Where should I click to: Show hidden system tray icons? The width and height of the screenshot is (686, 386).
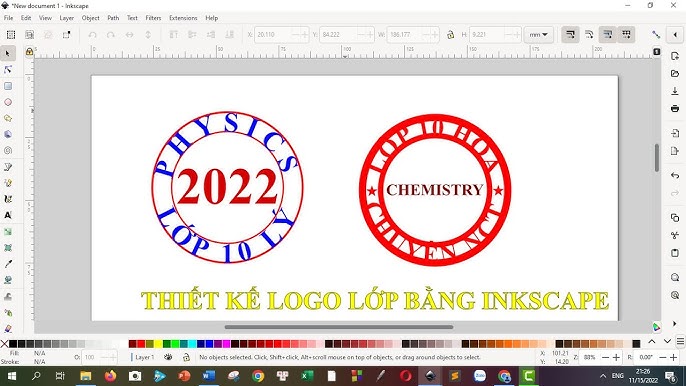[x=603, y=375]
